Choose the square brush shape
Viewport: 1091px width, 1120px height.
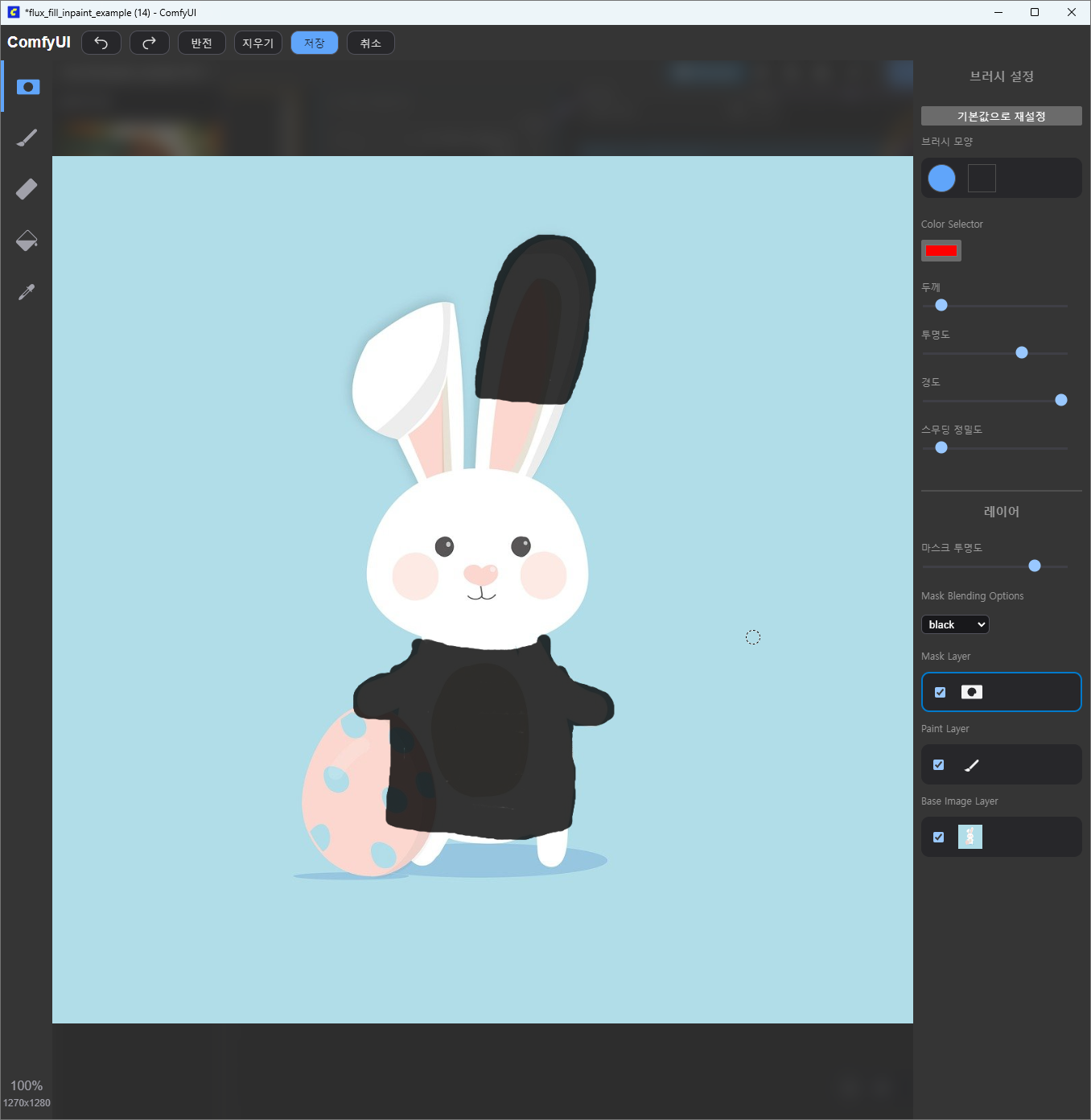(x=982, y=178)
